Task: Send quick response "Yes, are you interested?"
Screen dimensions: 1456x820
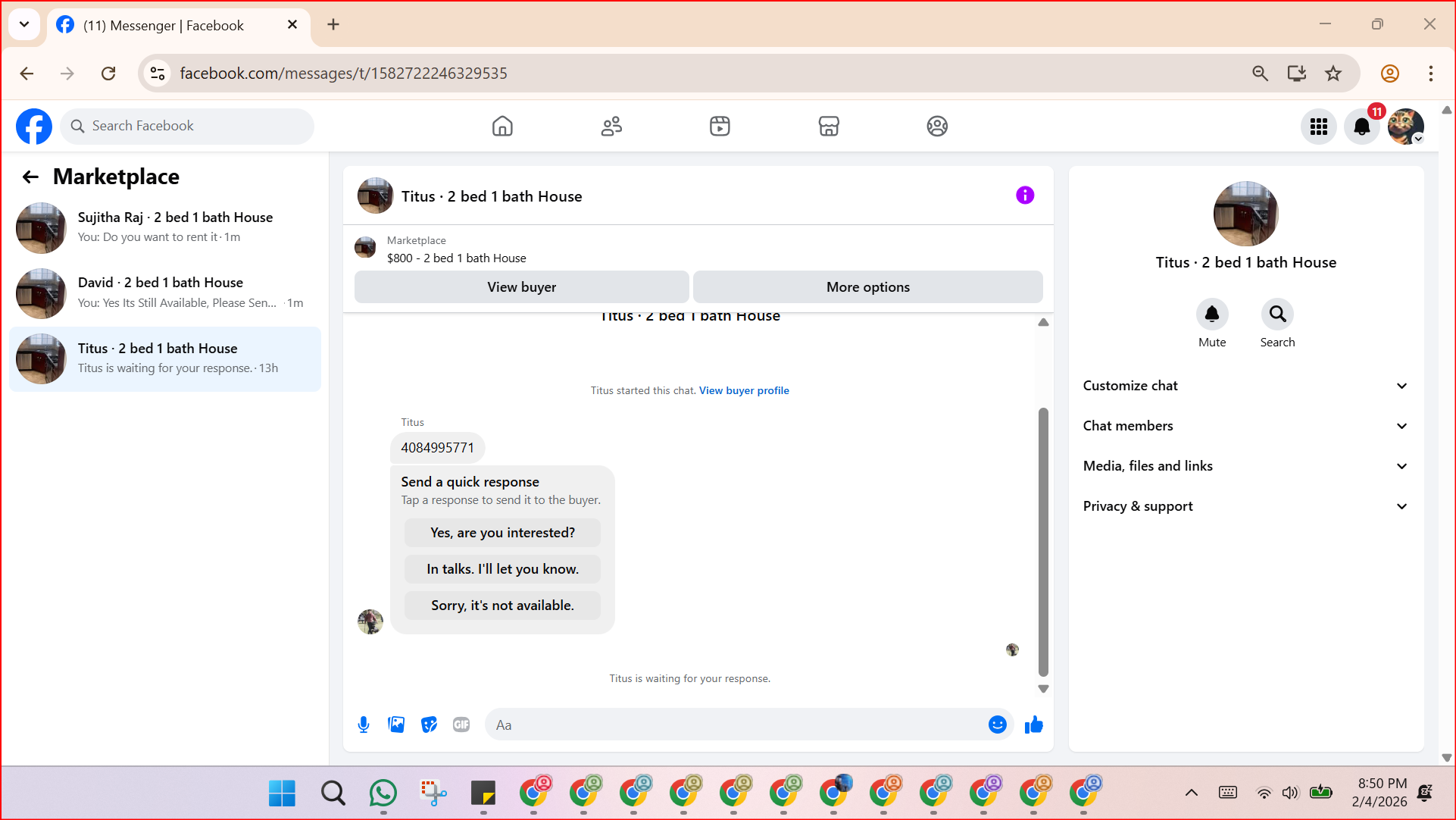Action: pos(502,533)
